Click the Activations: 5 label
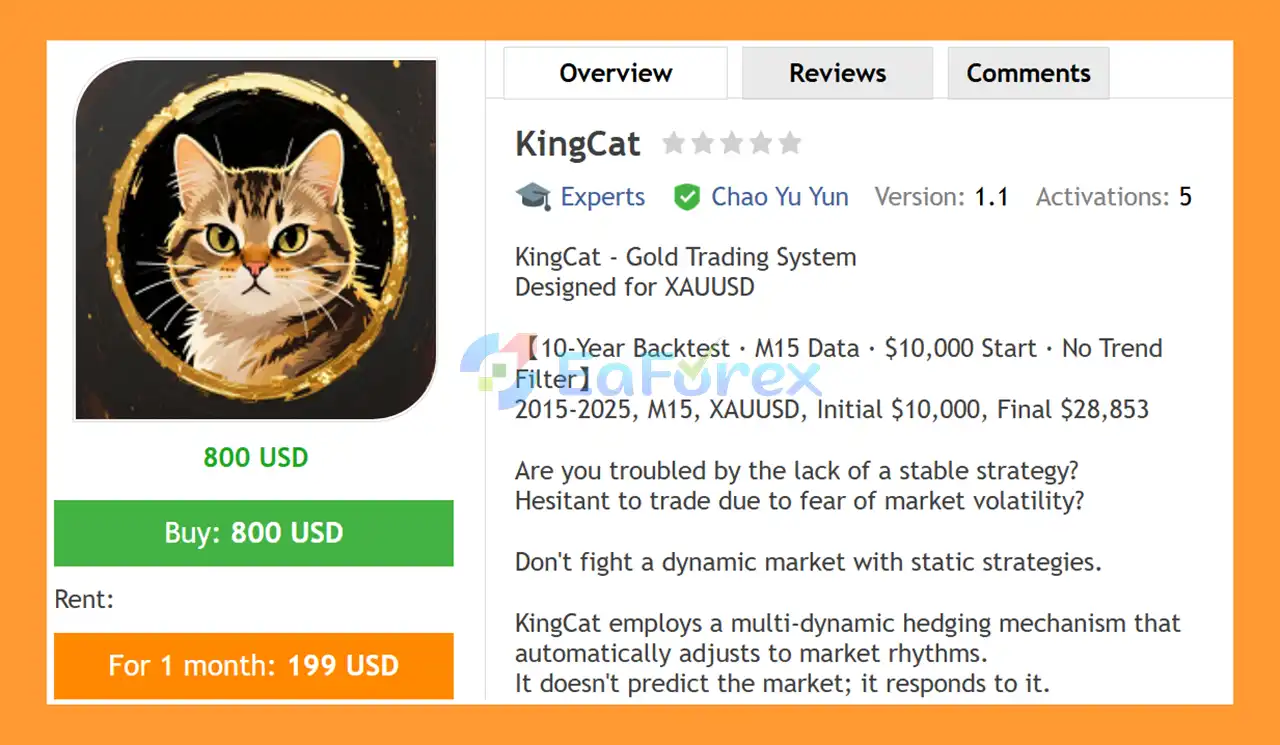The height and width of the screenshot is (745, 1280). [1113, 197]
